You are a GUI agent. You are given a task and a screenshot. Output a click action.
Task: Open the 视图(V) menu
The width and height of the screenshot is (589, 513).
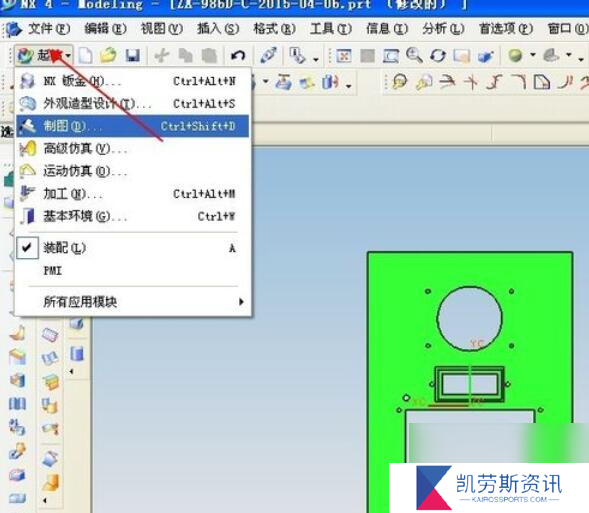click(162, 29)
